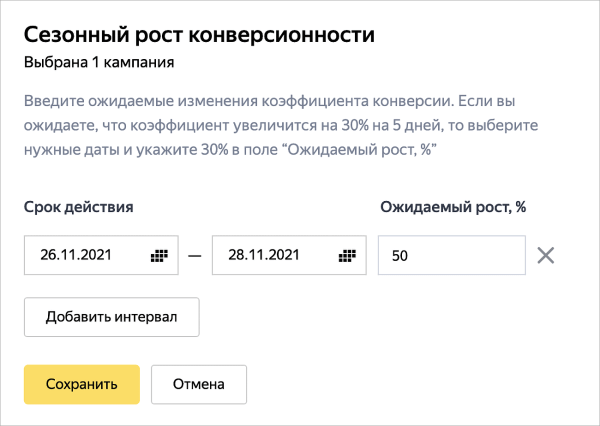Cancel the dialog using "Отмена"
600x426 pixels.
point(198,383)
